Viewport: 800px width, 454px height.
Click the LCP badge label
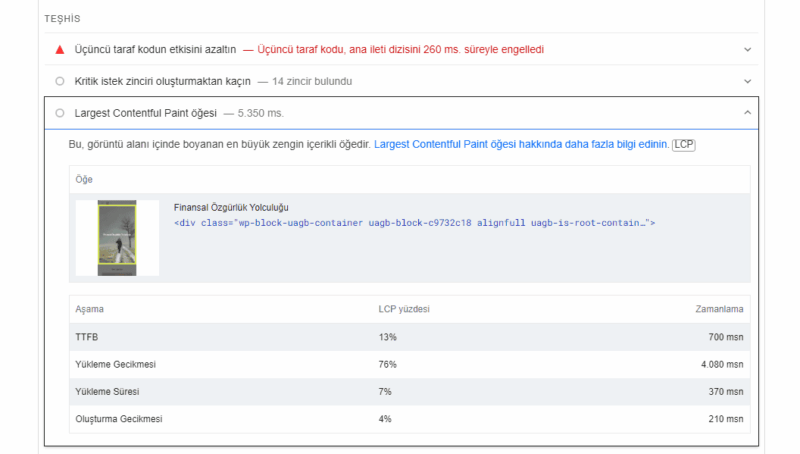[684, 145]
